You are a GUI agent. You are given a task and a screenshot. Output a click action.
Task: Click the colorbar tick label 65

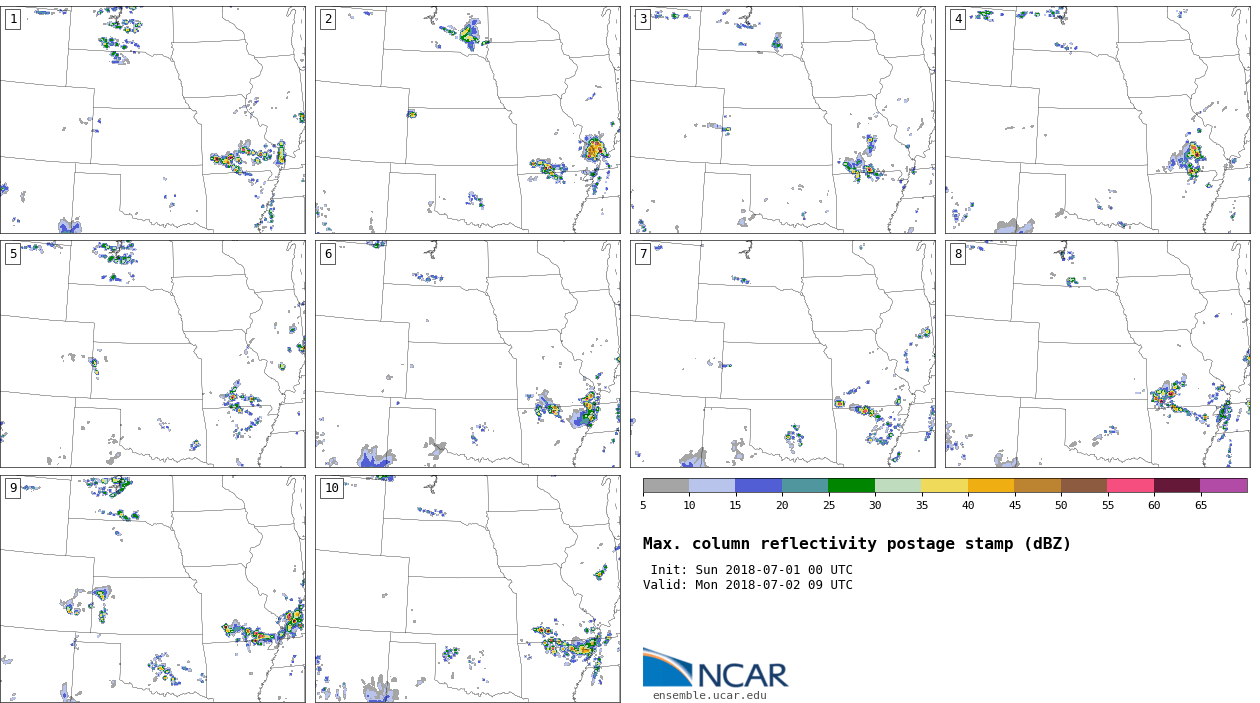pos(1200,505)
